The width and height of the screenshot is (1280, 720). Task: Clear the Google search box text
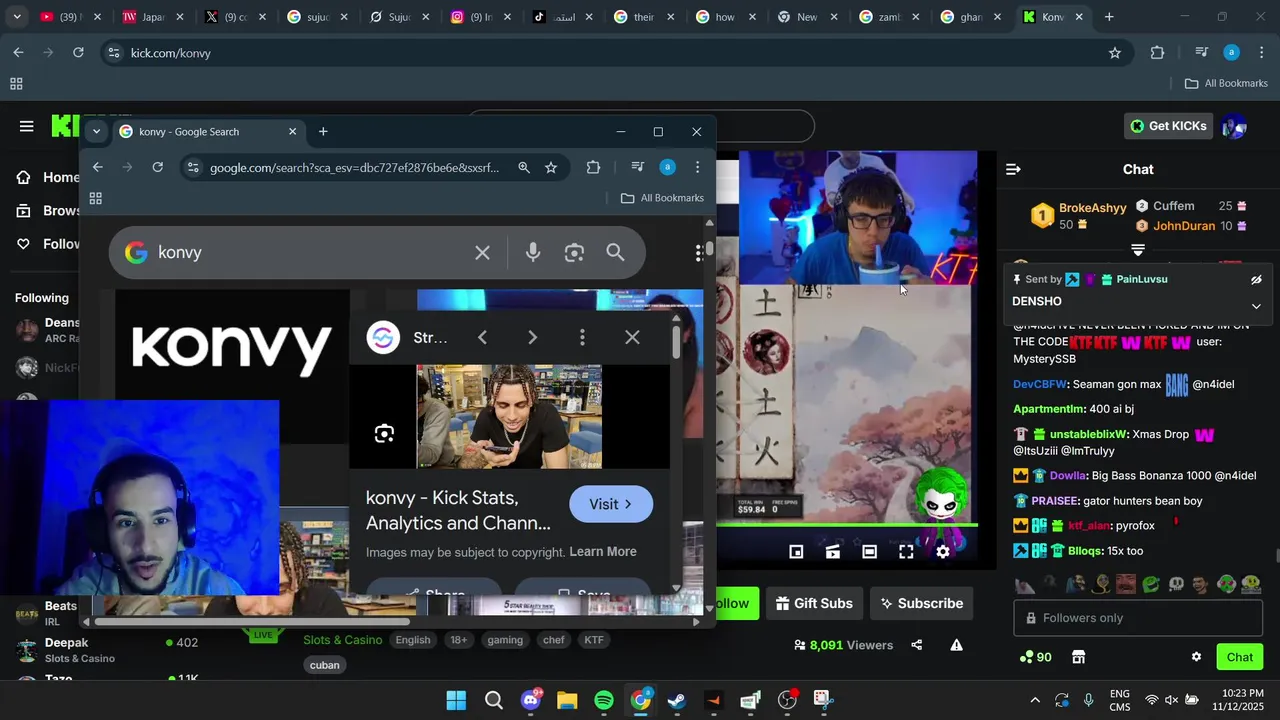[x=482, y=253]
